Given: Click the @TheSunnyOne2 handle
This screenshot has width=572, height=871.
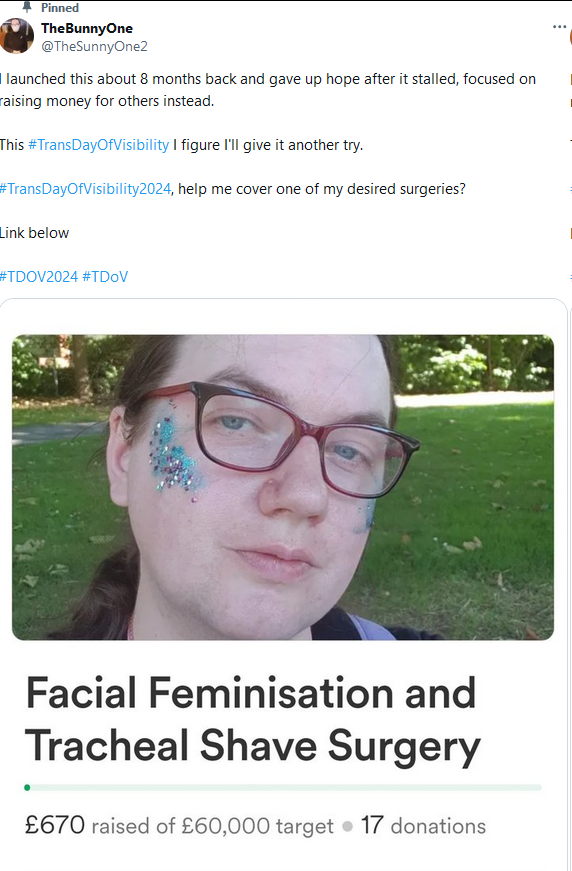Looking at the screenshot, I should click(x=94, y=47).
